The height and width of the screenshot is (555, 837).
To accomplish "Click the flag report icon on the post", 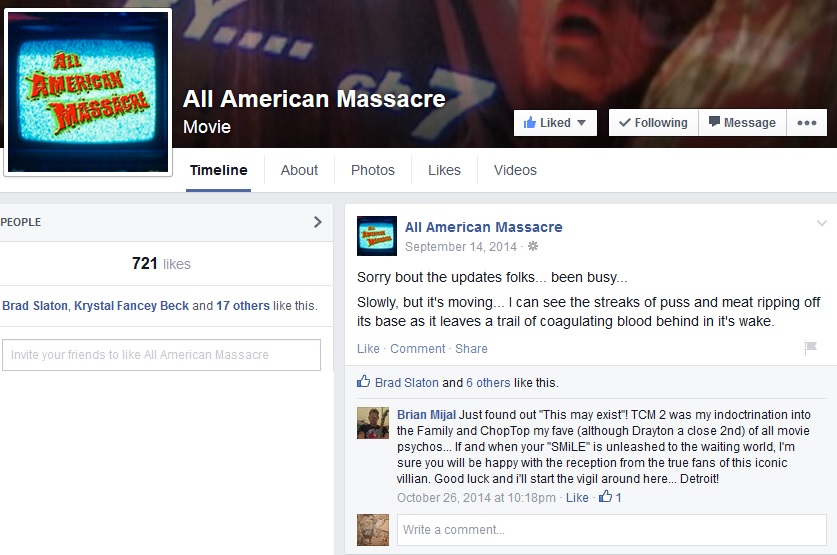I will (810, 347).
